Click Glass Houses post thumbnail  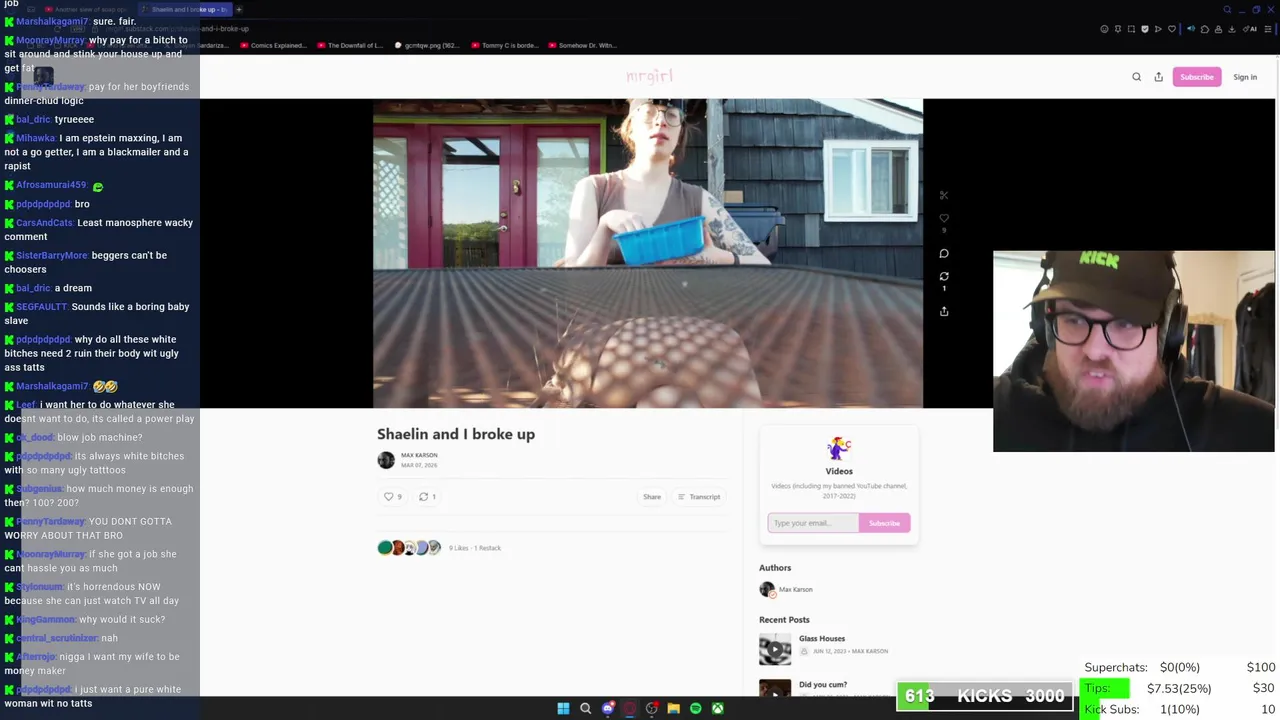coord(775,649)
